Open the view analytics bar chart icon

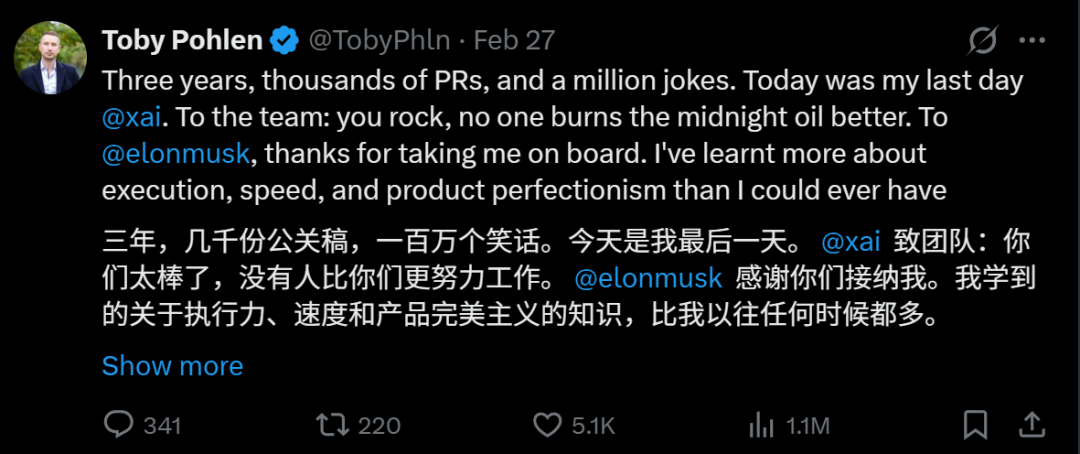click(x=762, y=425)
